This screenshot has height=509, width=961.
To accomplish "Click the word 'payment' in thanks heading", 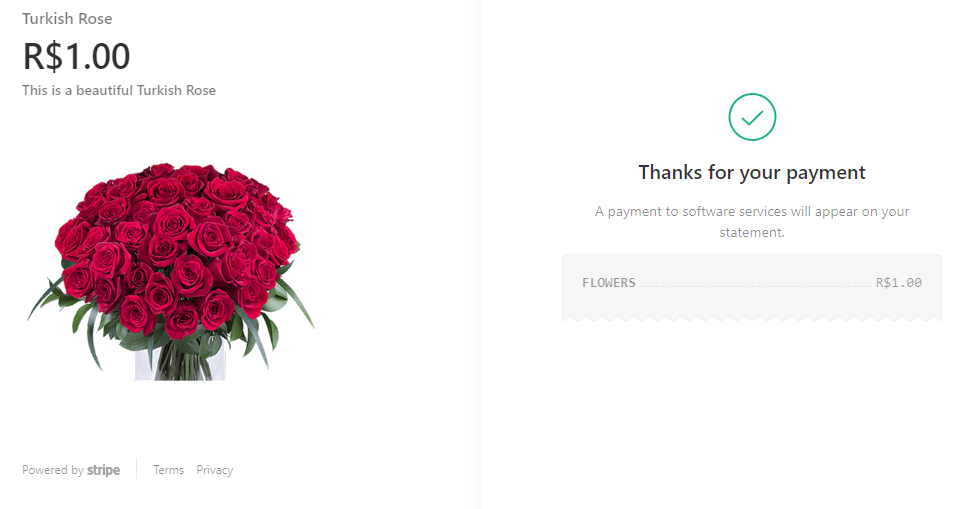I will tap(826, 172).
